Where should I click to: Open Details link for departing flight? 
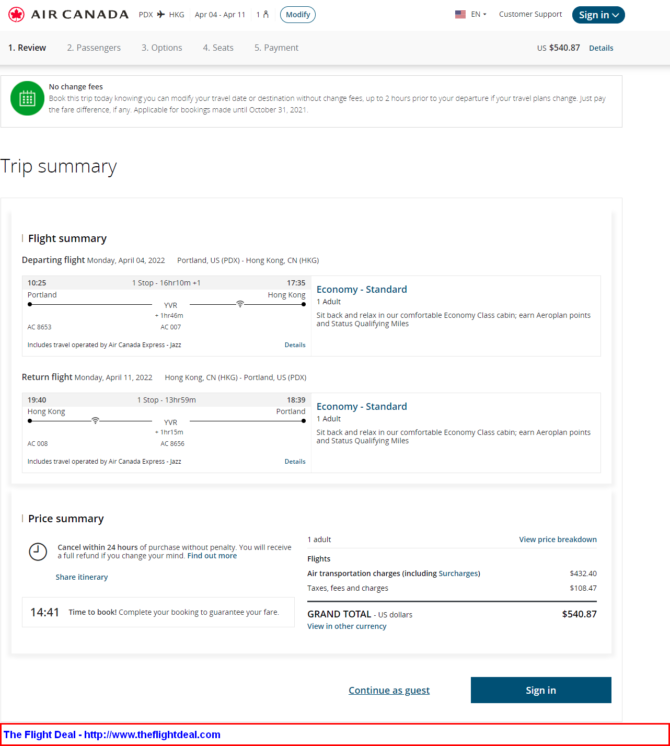[295, 345]
